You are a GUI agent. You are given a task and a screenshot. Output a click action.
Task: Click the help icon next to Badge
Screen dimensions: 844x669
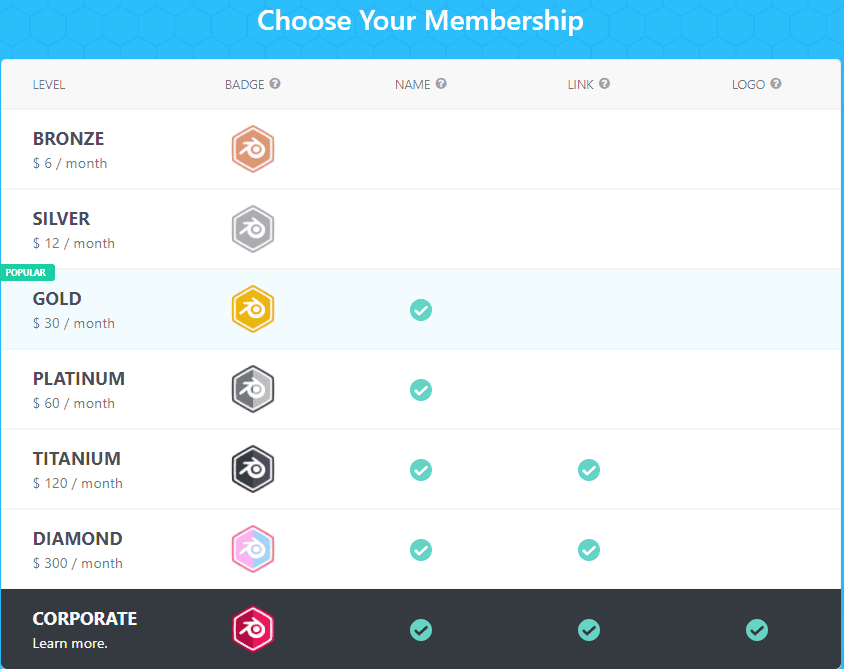click(275, 84)
